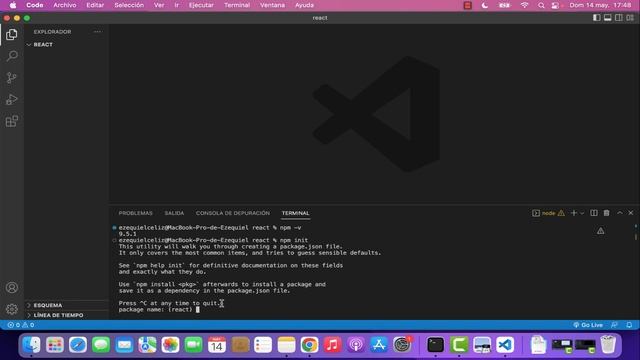Click the node terminal label
Screen dimensions: 640x360
click(x=548, y=213)
